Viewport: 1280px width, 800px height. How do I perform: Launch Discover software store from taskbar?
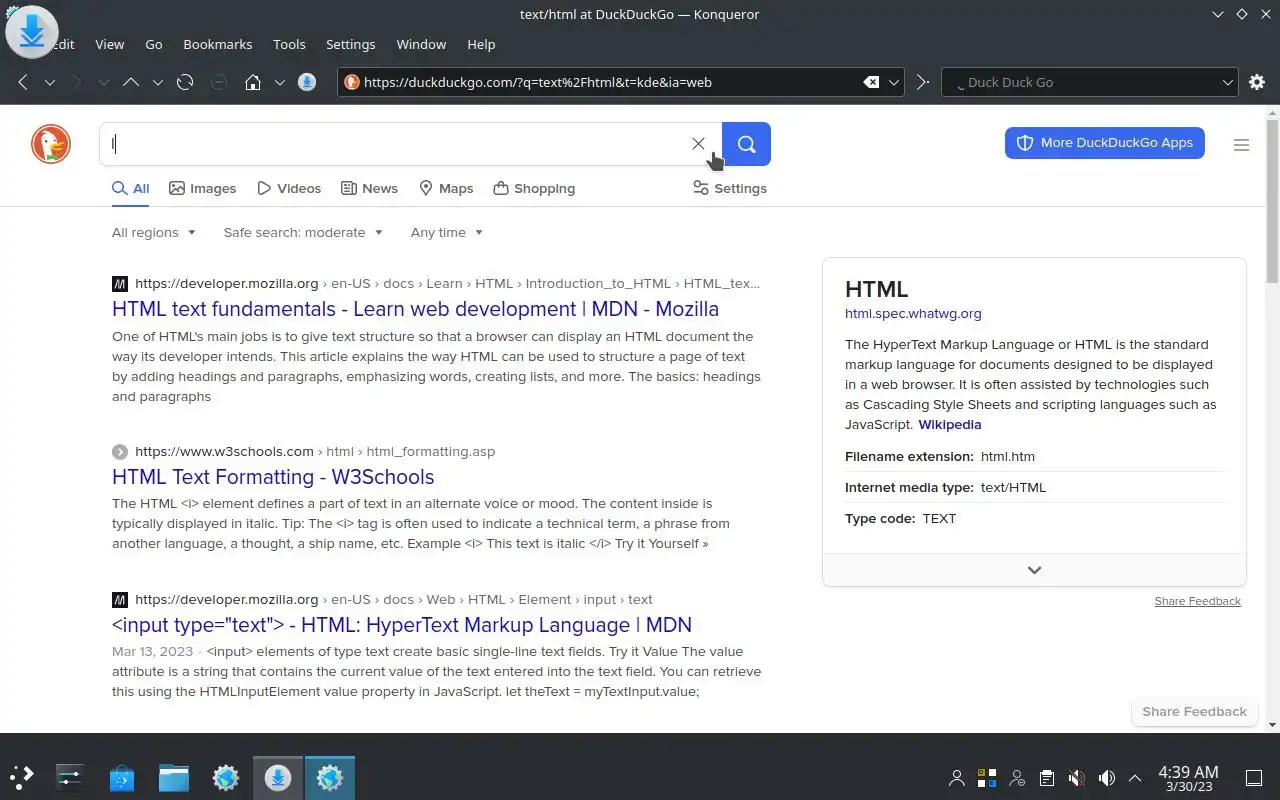[x=122, y=777]
